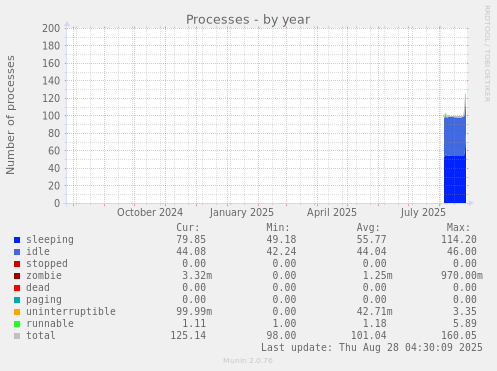Click the 'Avg:' column header
Screen dimensions: 497x371
click(x=368, y=228)
